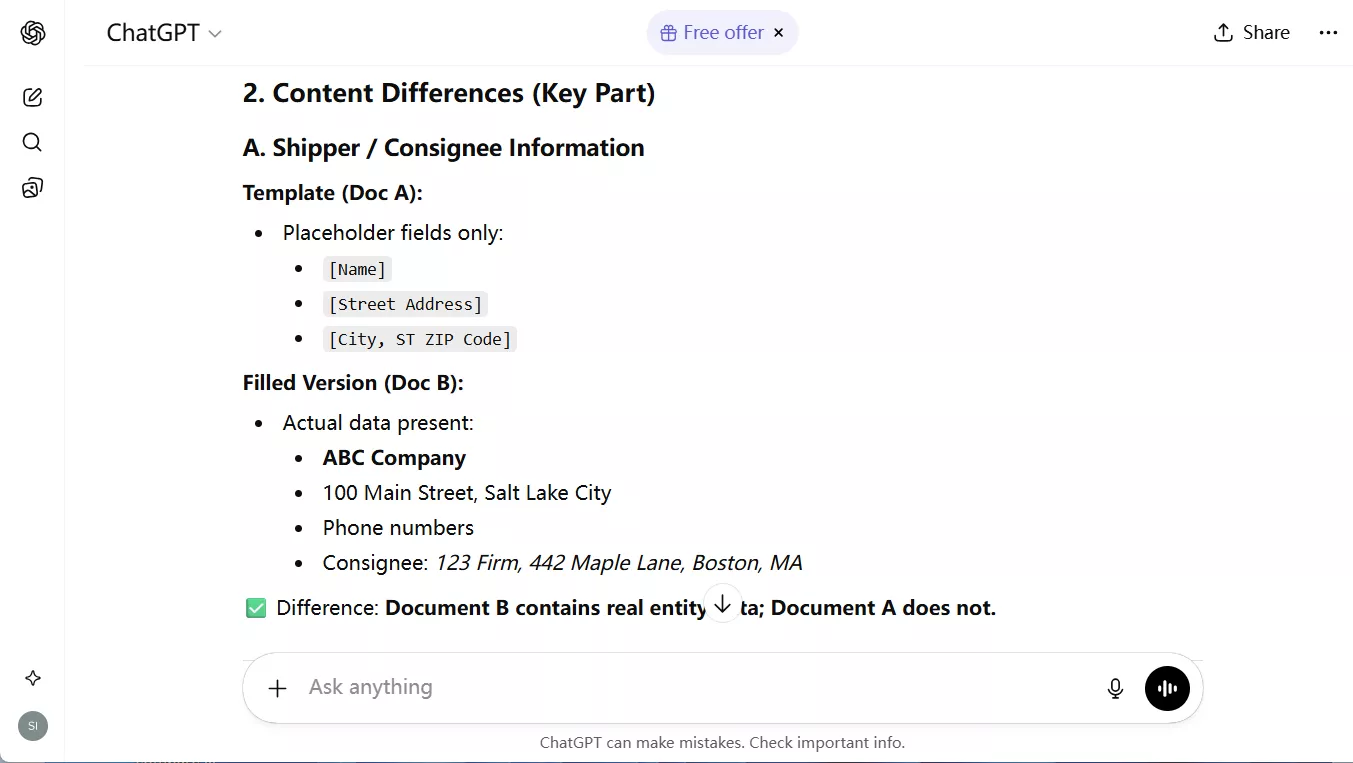This screenshot has height=763, width=1353.
Task: Open the plus attachment icon in the composer
Action: click(x=276, y=688)
